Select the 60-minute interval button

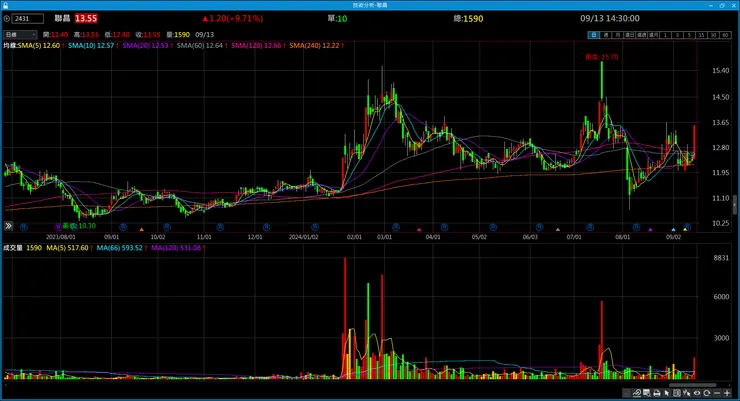click(725, 35)
